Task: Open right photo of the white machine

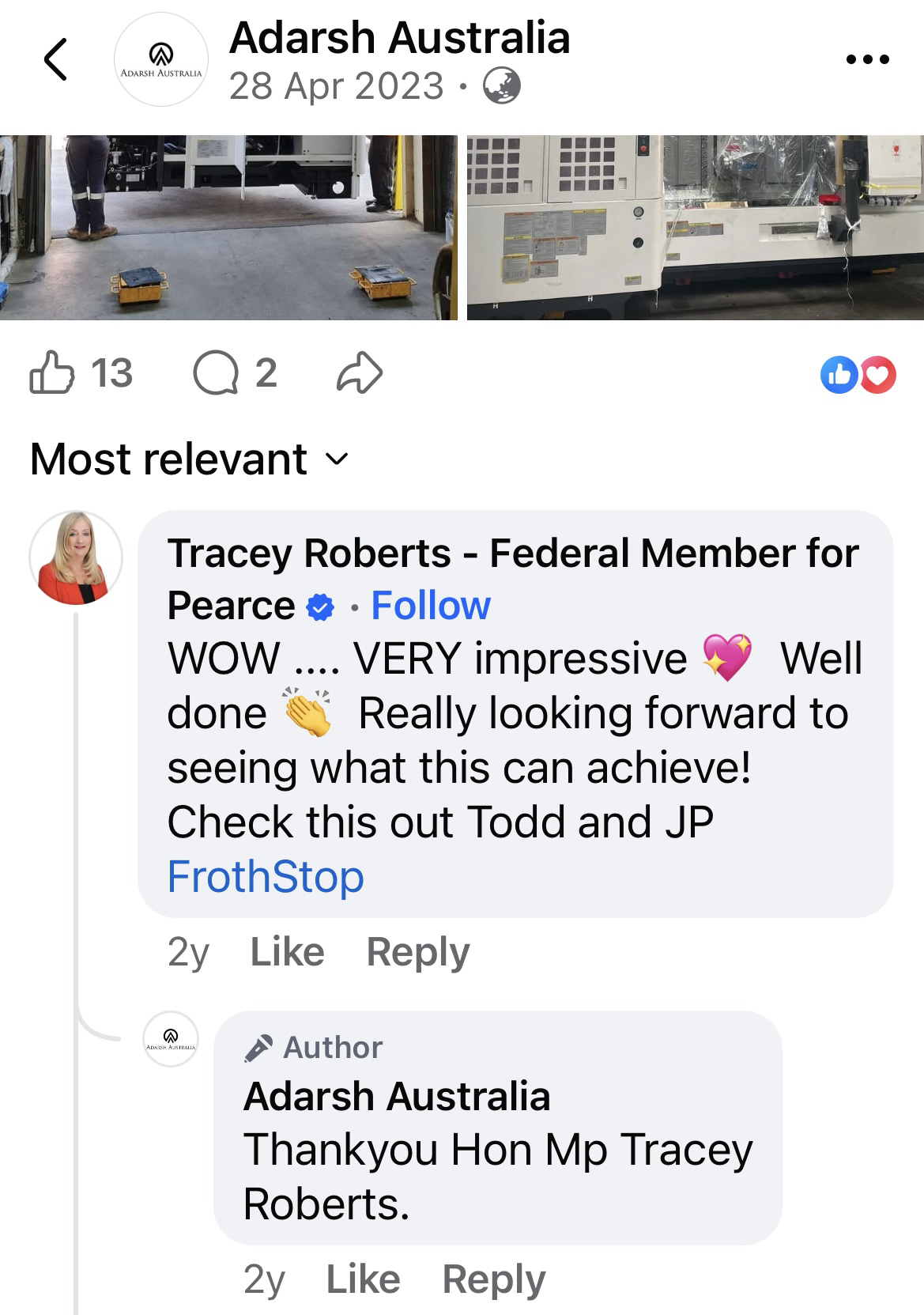Action: [696, 228]
